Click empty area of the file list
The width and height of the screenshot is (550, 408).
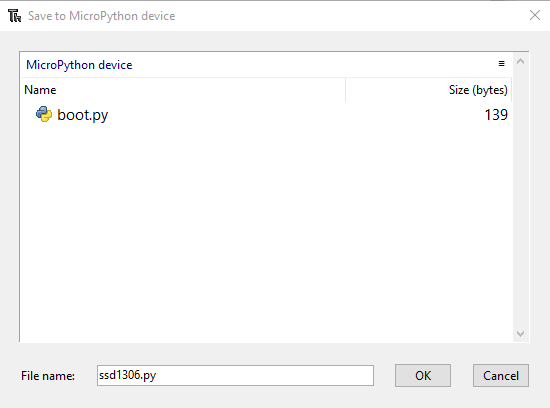point(267,228)
